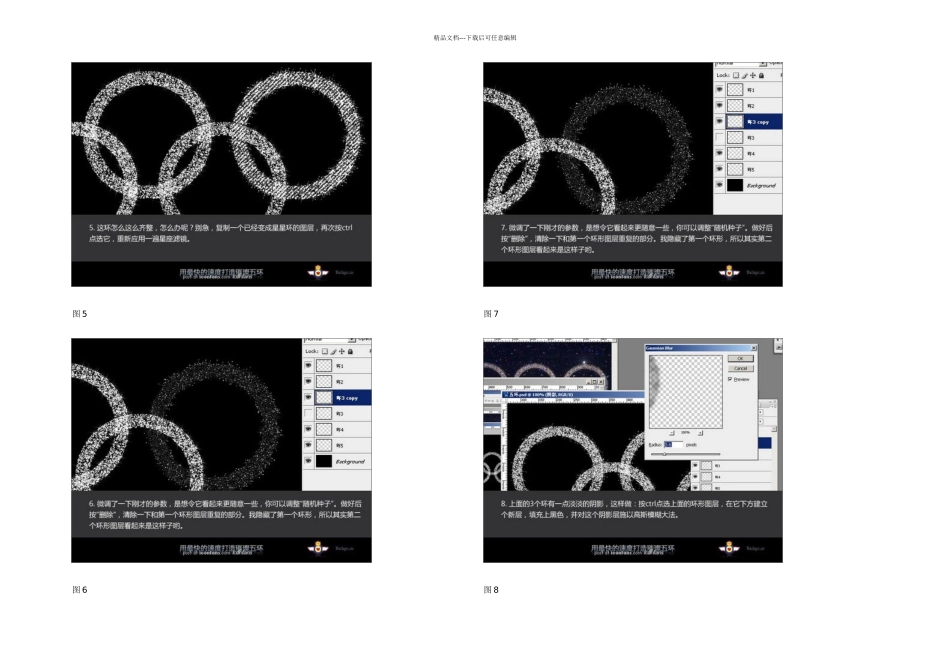Viewport: 950px width, 672px height.
Task: Show hidden layer 环3 in Figure 7
Action: [720, 138]
